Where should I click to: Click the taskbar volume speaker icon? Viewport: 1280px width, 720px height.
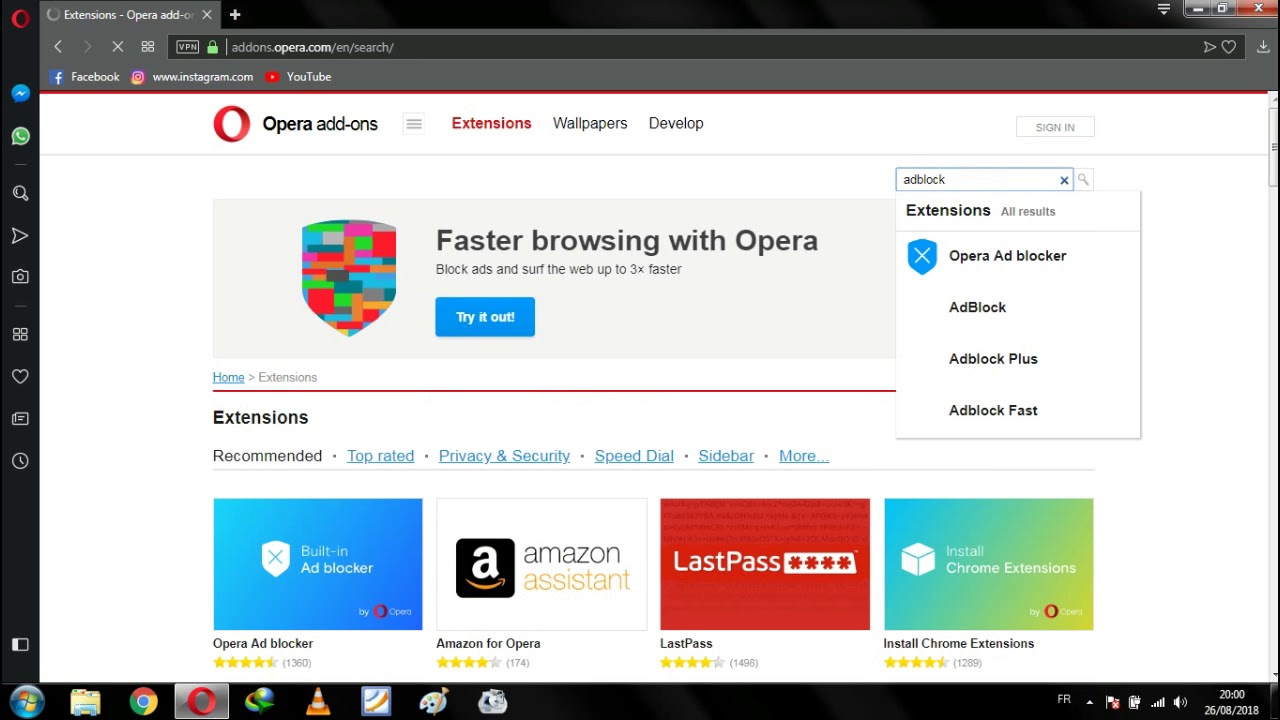tap(1180, 702)
